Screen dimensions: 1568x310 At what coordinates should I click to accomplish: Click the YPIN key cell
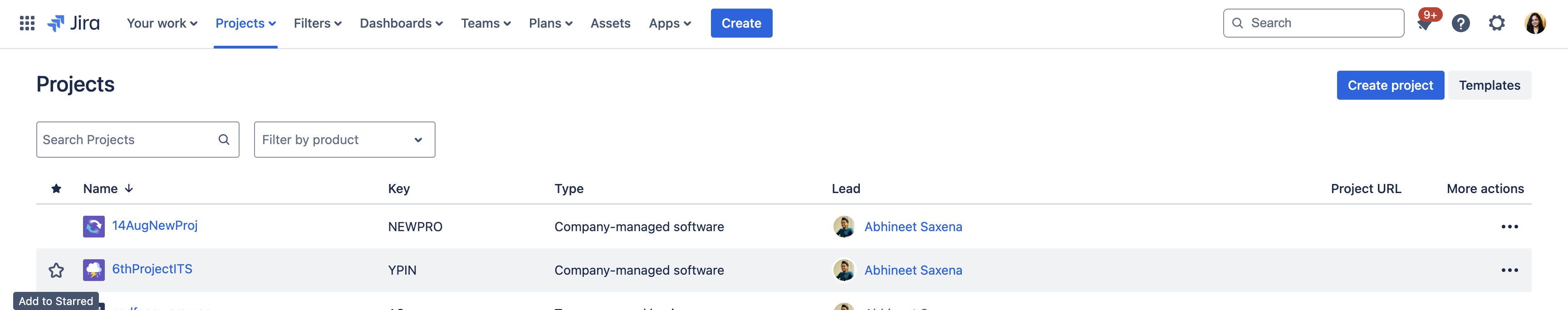pos(402,271)
